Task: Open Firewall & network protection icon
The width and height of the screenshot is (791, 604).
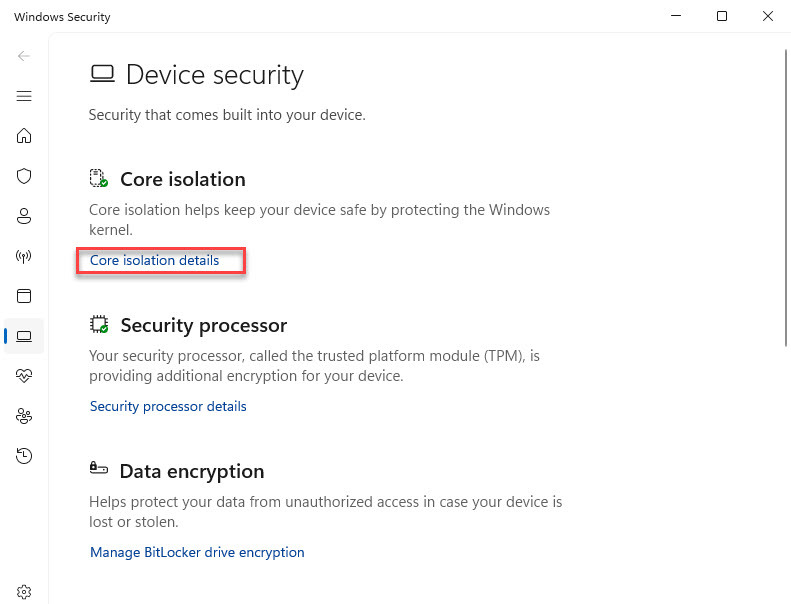Action: [x=24, y=256]
